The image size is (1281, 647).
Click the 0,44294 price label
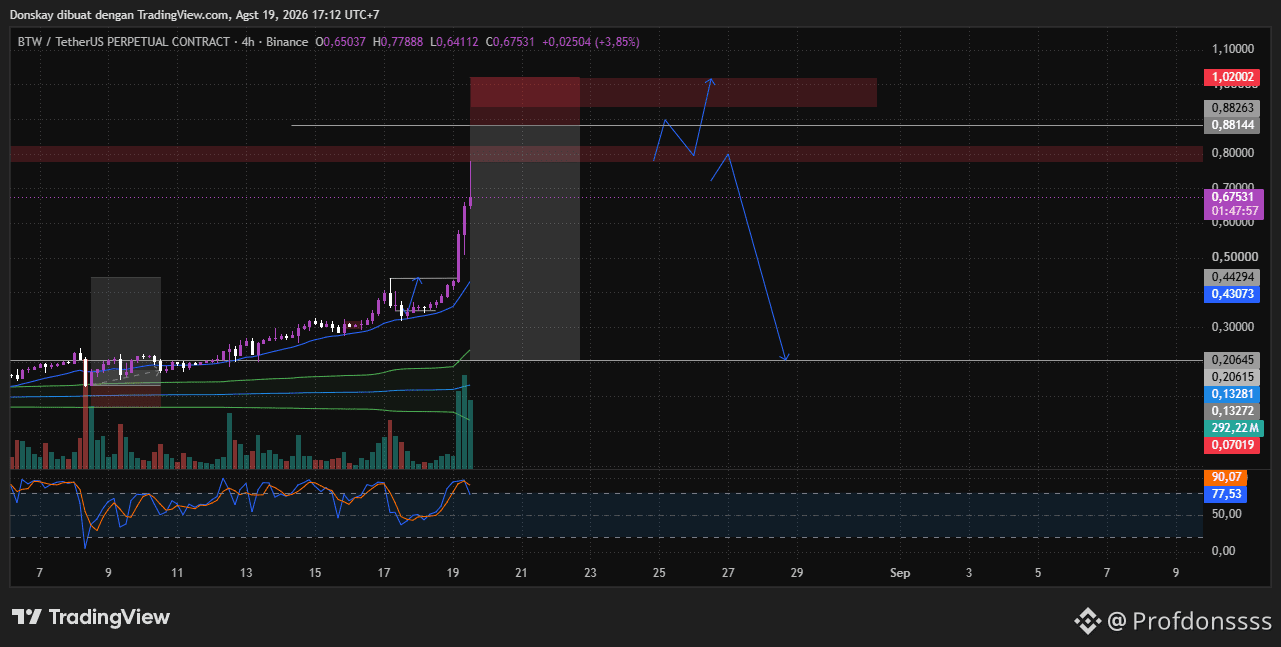(1233, 277)
